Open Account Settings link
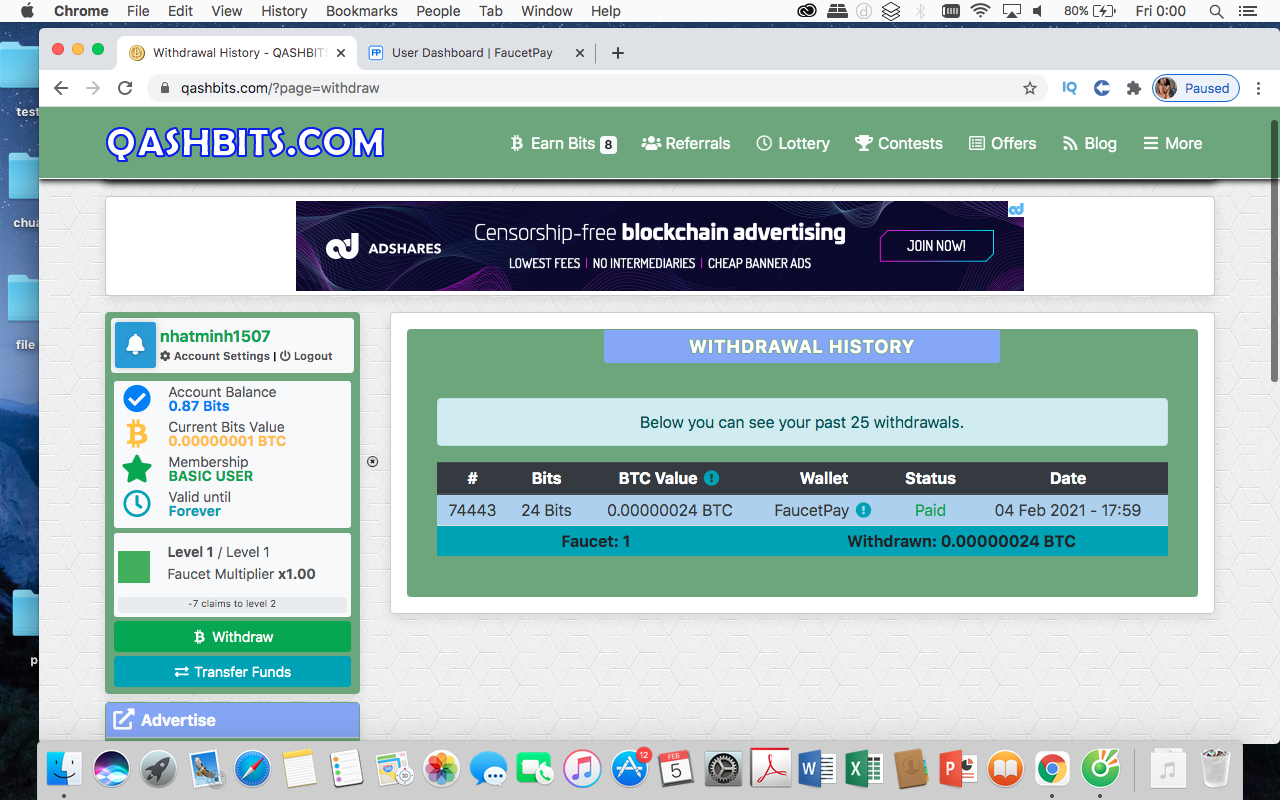The image size is (1280, 800). point(215,356)
